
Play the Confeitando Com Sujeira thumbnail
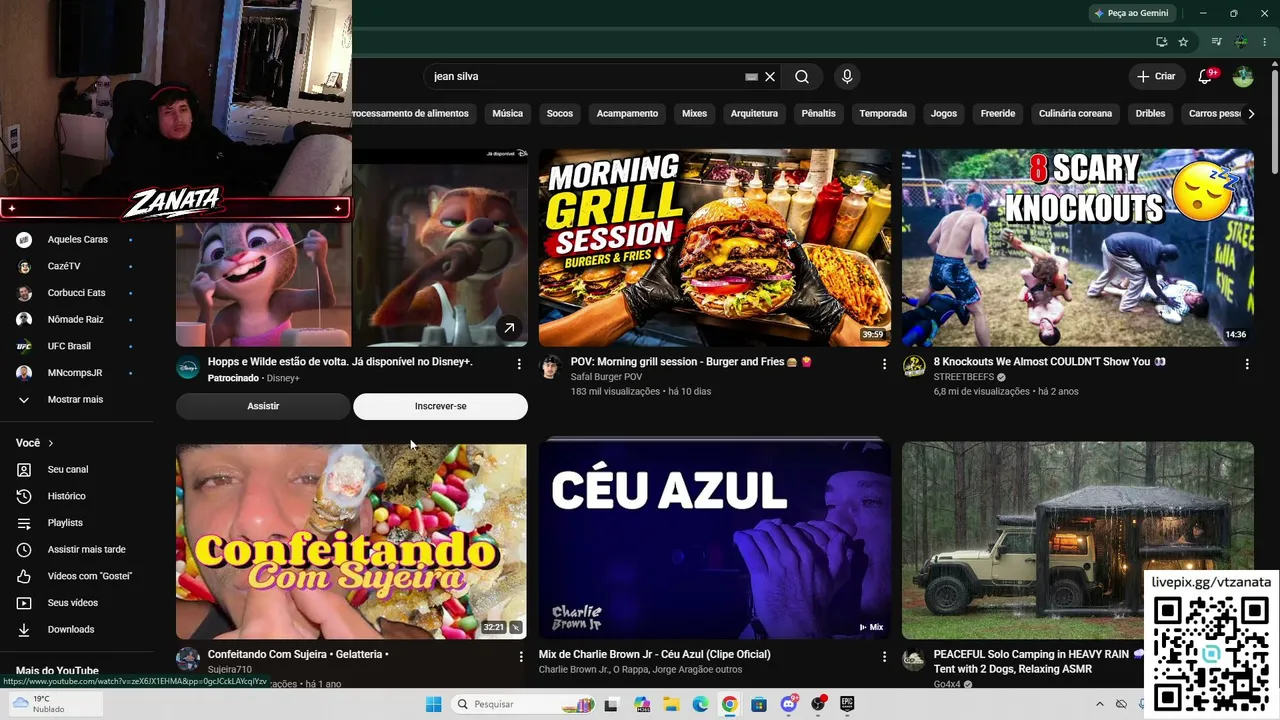[x=351, y=541]
